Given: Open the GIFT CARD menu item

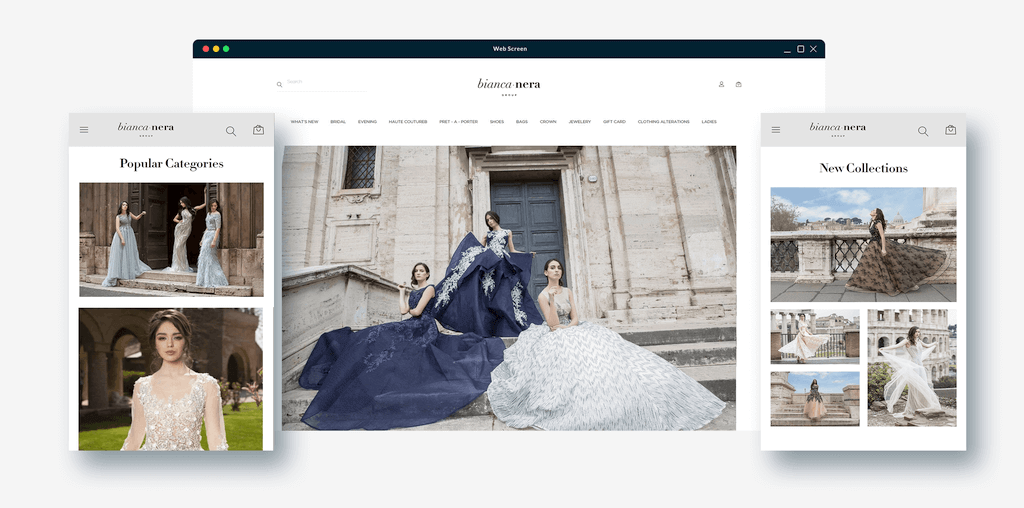Looking at the screenshot, I should point(615,122).
